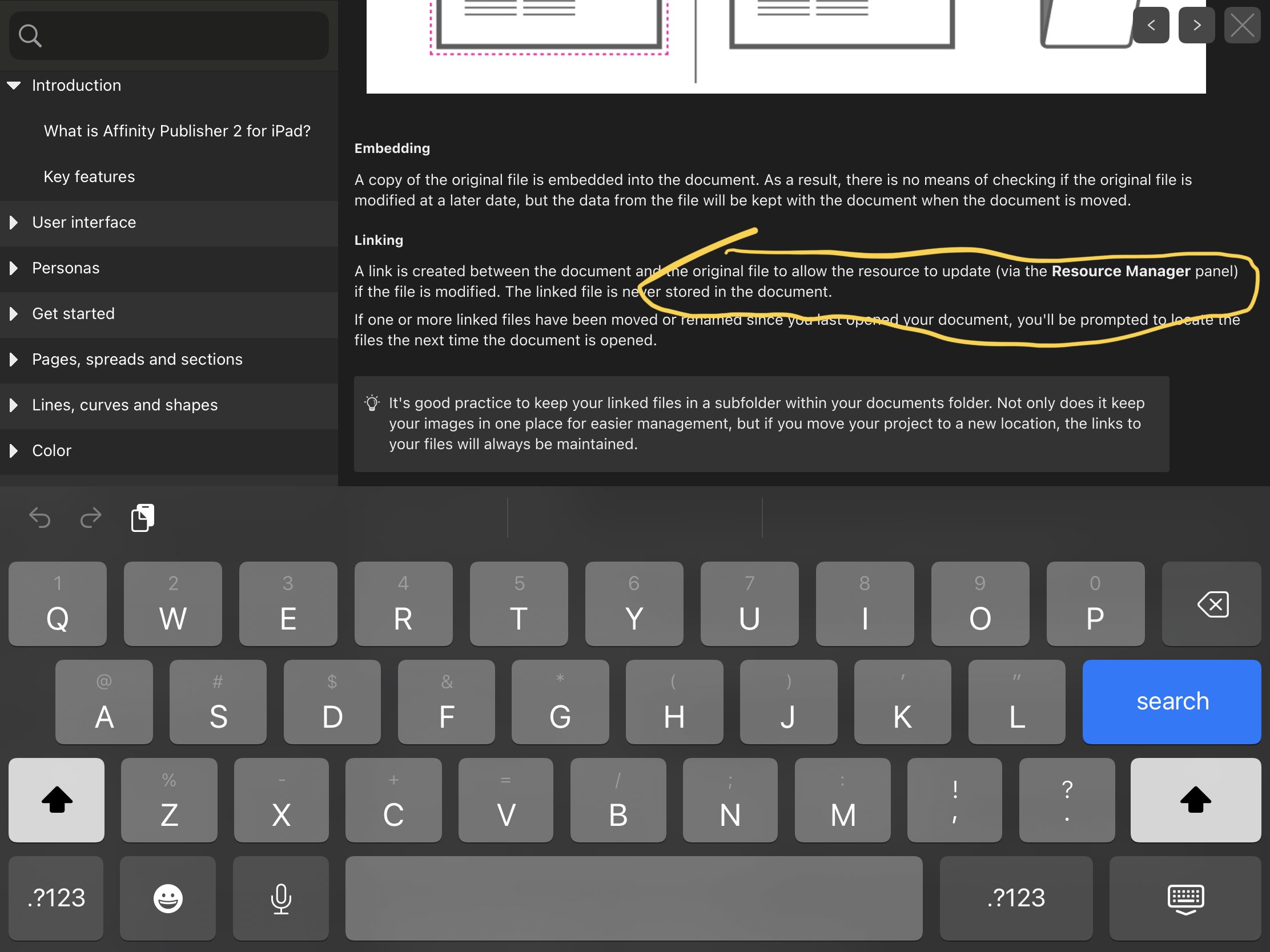This screenshot has width=1270, height=952.
Task: Tap the right shift key
Action: (x=1196, y=800)
